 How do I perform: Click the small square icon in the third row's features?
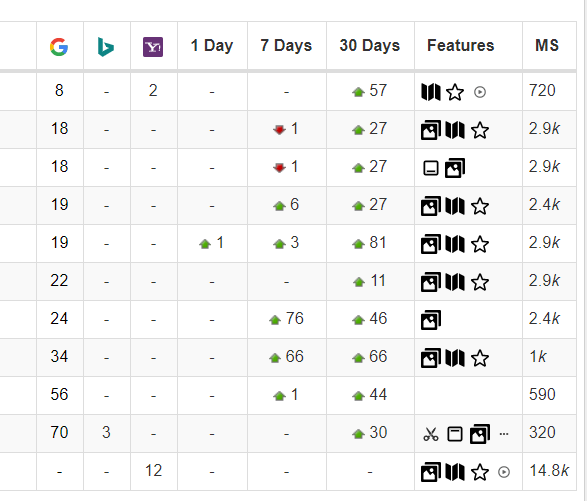431,168
